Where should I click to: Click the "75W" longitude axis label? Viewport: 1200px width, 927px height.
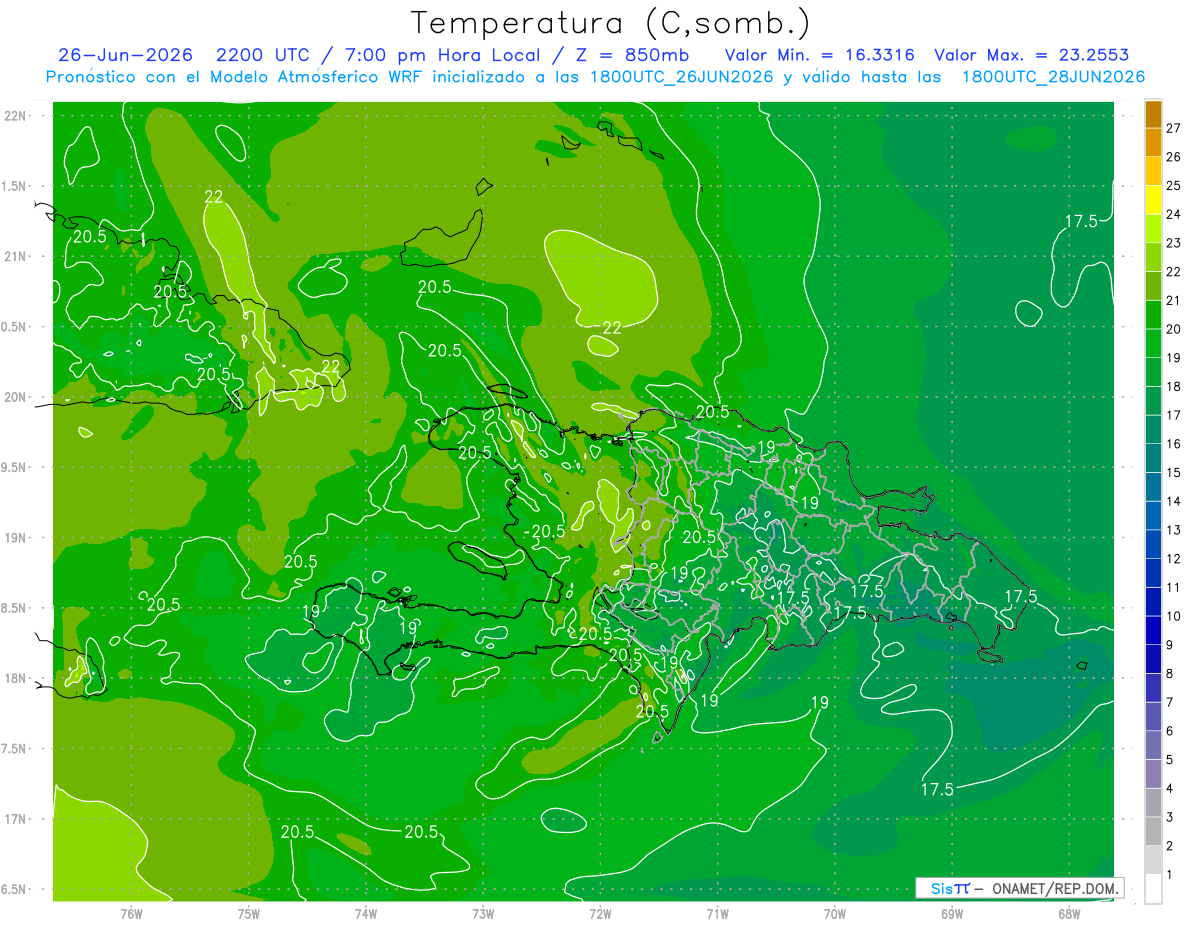(249, 914)
